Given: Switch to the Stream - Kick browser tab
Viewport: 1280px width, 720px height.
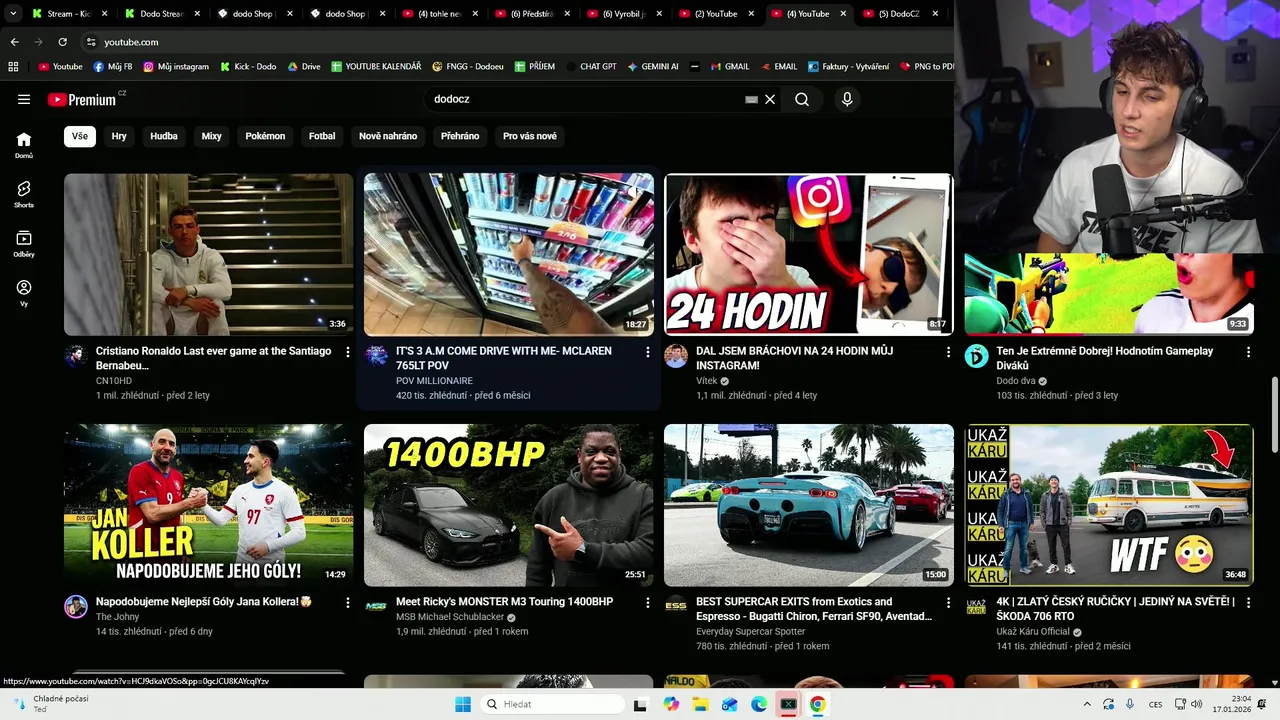Looking at the screenshot, I should click(68, 14).
